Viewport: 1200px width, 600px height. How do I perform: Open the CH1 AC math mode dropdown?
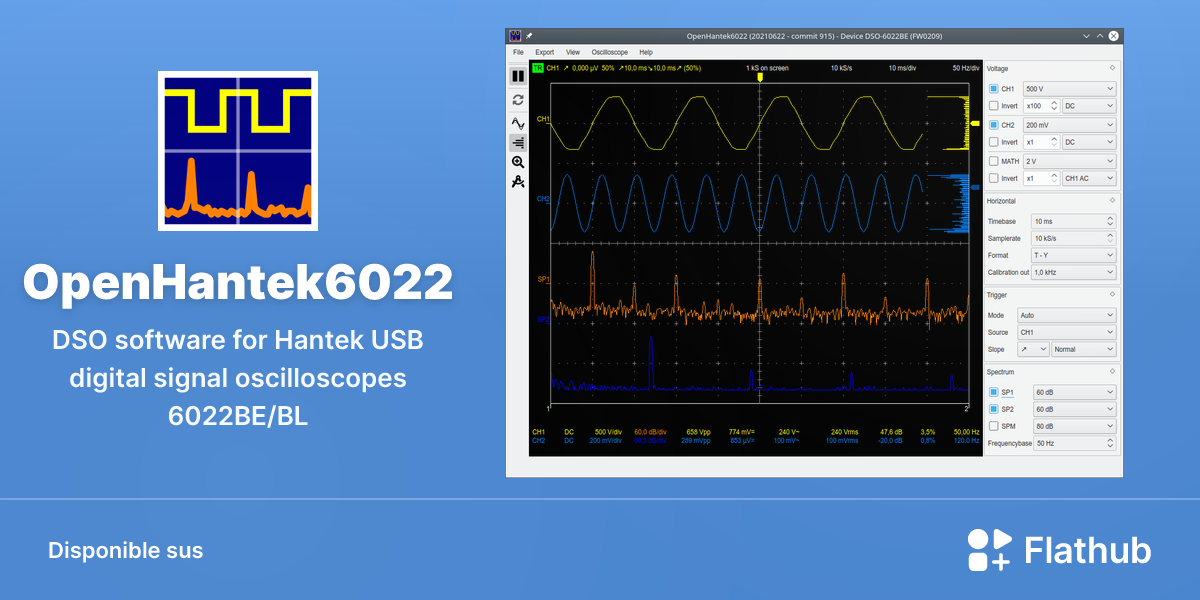tap(1088, 178)
